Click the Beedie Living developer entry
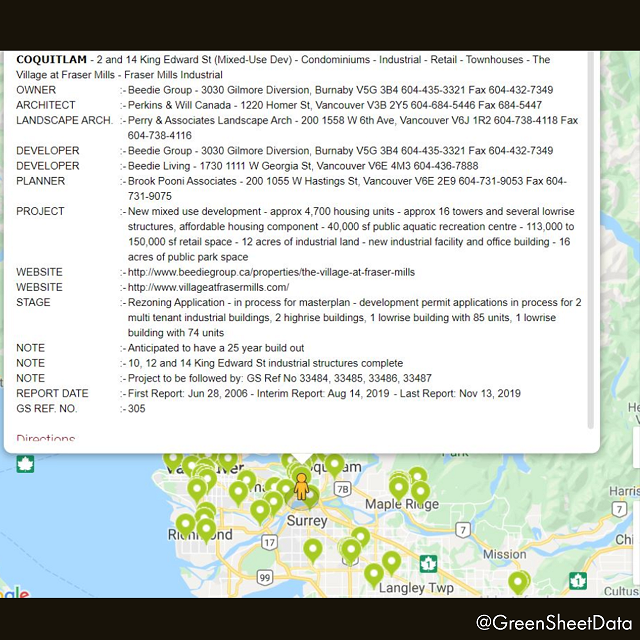The width and height of the screenshot is (640, 640). click(303, 166)
